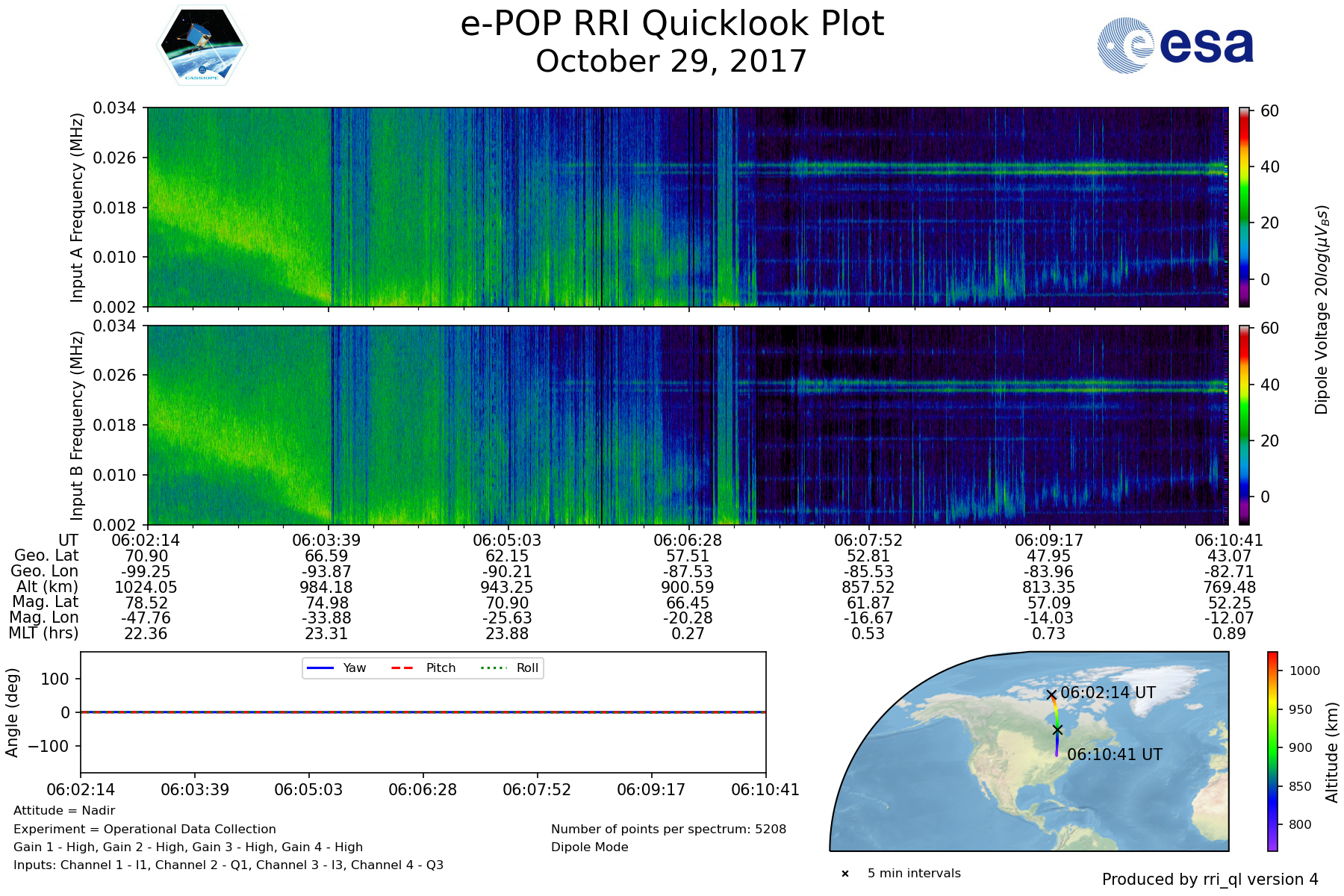The width and height of the screenshot is (1344, 896).
Task: Click the Altitude (km) colorbar
Action: tap(1272, 750)
